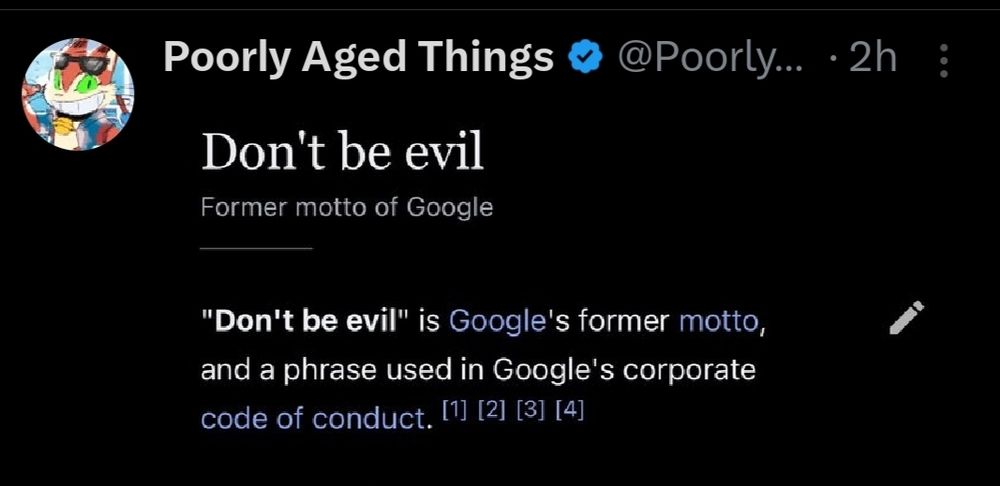Click the bold "Don't be evil" phrase

coord(305,321)
